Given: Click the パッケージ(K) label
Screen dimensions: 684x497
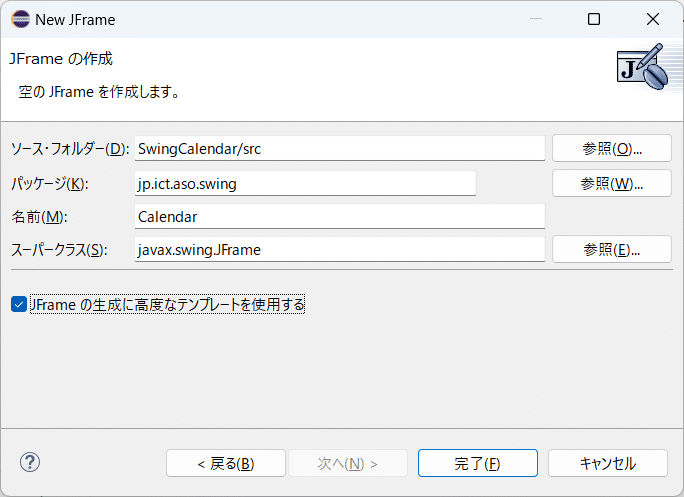Looking at the screenshot, I should (x=50, y=184).
